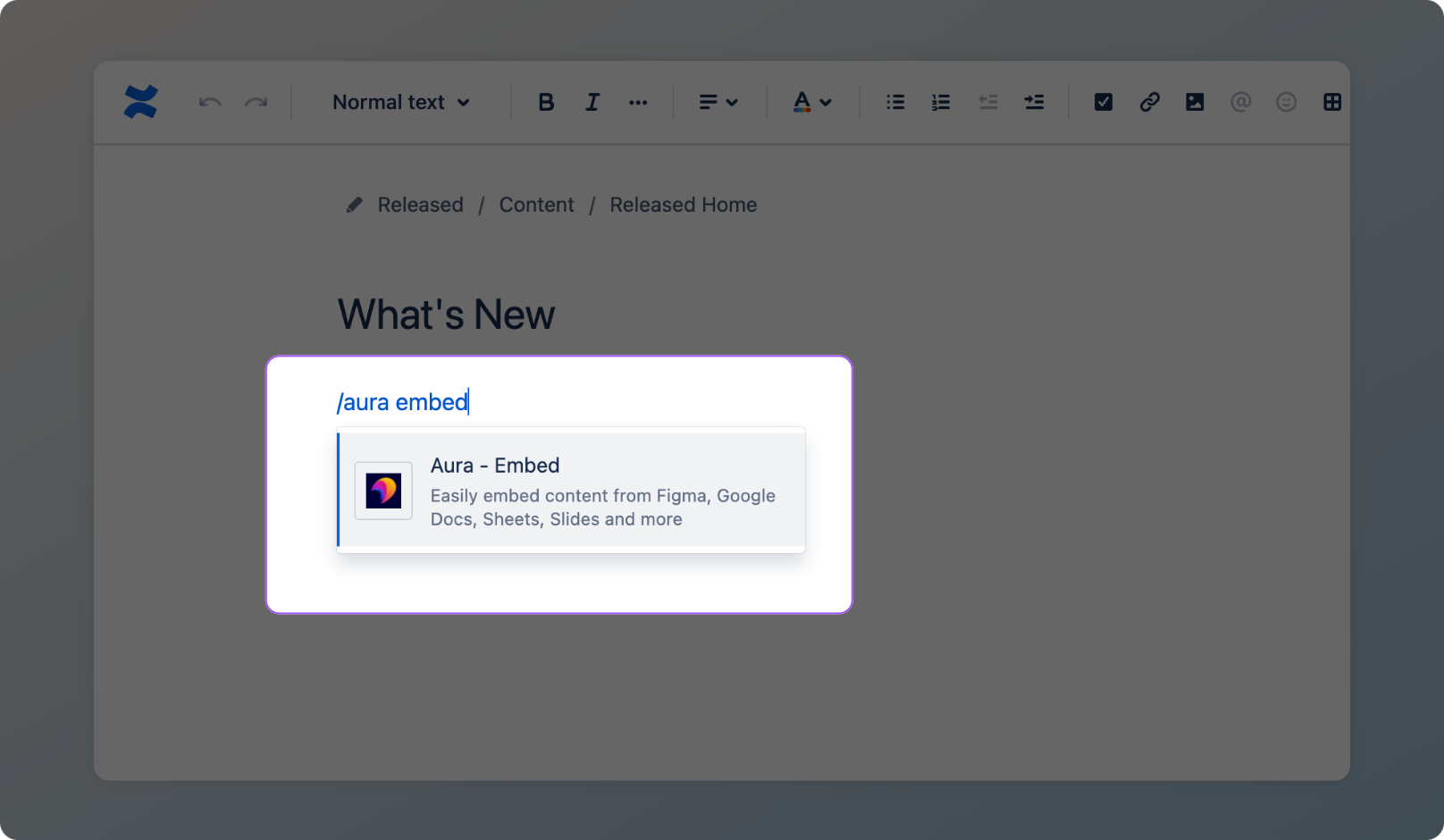Image resolution: width=1444 pixels, height=840 pixels.
Task: Go to the Released breadcrumb
Action: point(421,206)
